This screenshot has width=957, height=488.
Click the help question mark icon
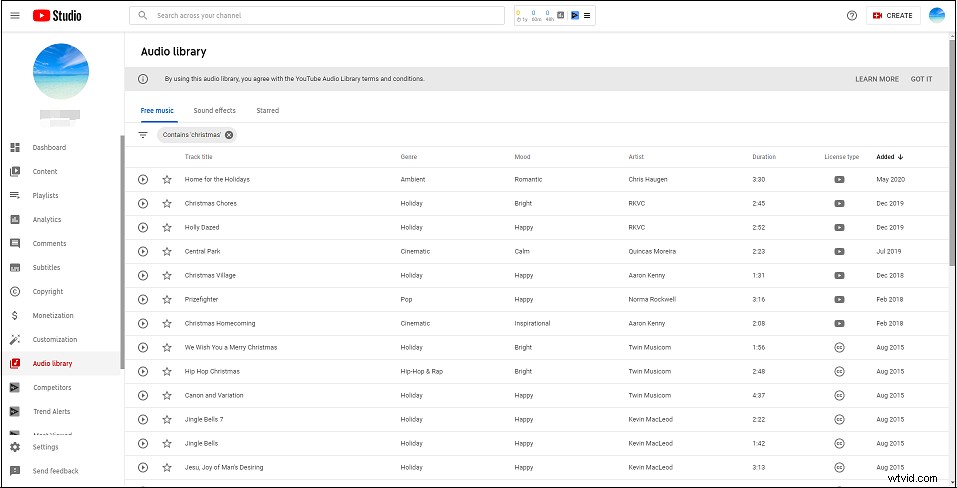pos(851,15)
